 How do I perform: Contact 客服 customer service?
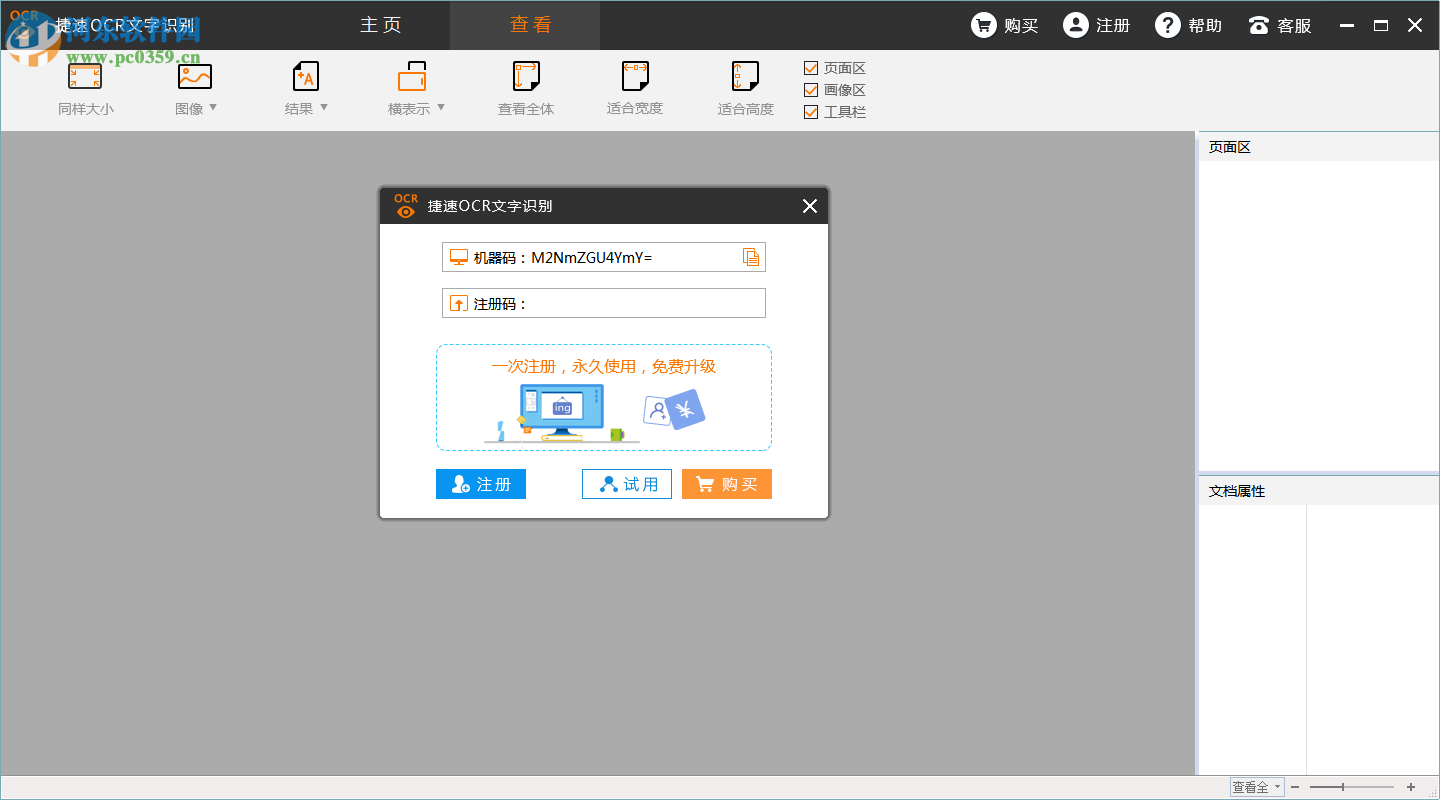[x=1279, y=26]
